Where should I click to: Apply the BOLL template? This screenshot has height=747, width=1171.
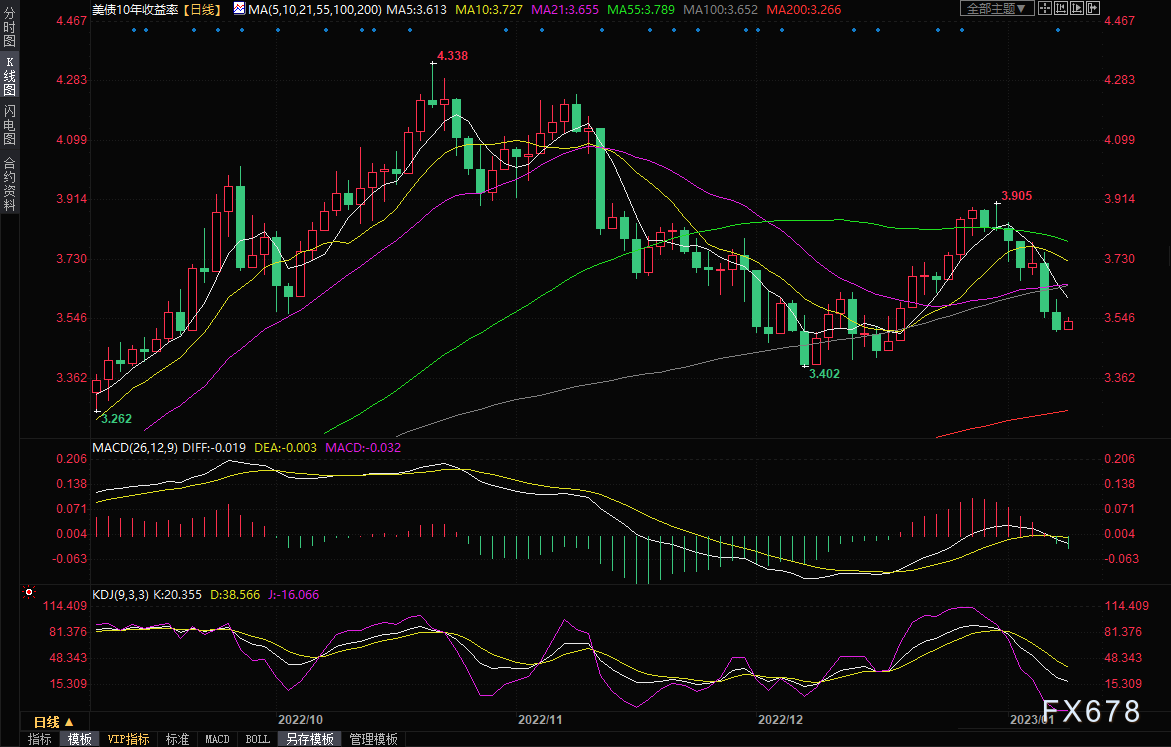point(257,739)
